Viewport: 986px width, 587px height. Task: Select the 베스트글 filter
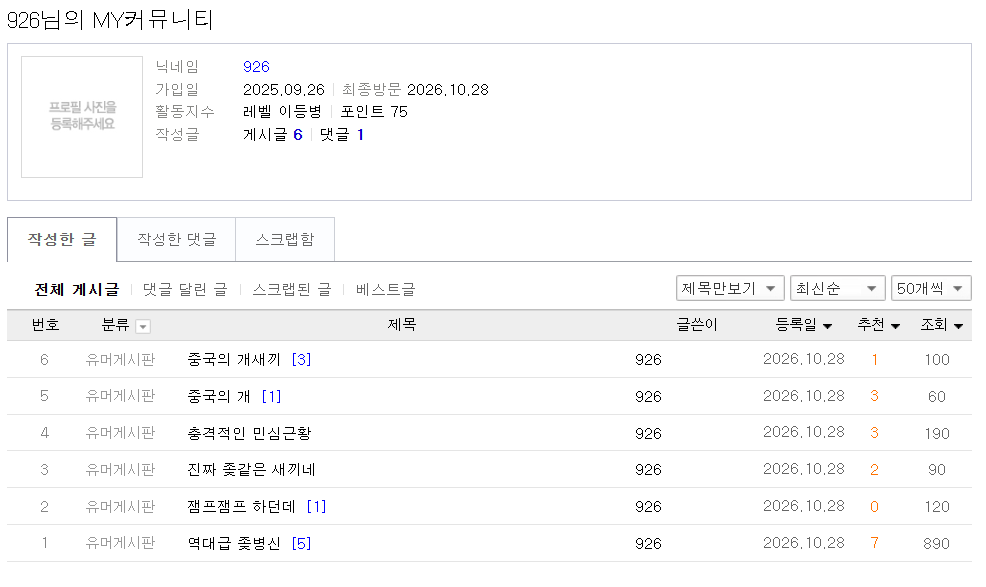[x=385, y=289]
